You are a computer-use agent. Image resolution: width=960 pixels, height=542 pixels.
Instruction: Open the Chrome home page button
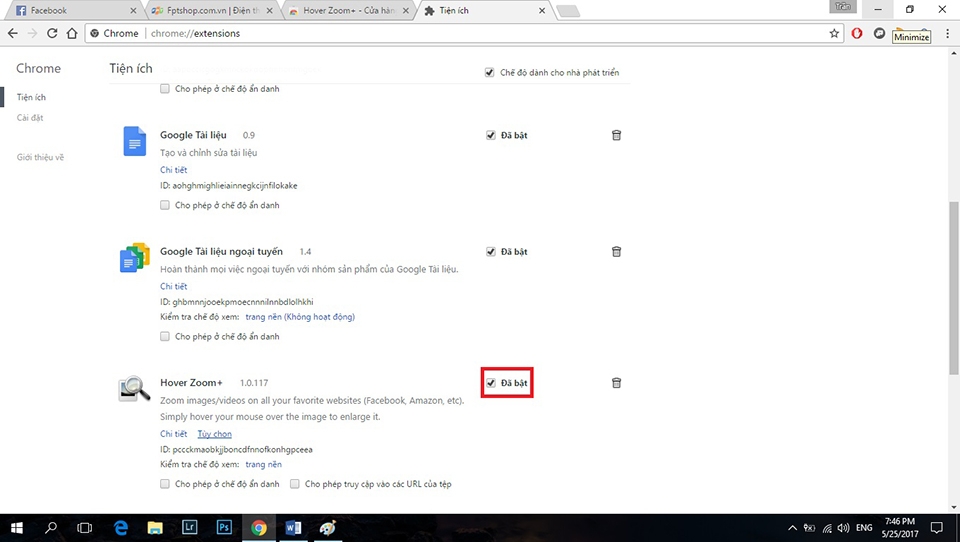click(x=72, y=33)
